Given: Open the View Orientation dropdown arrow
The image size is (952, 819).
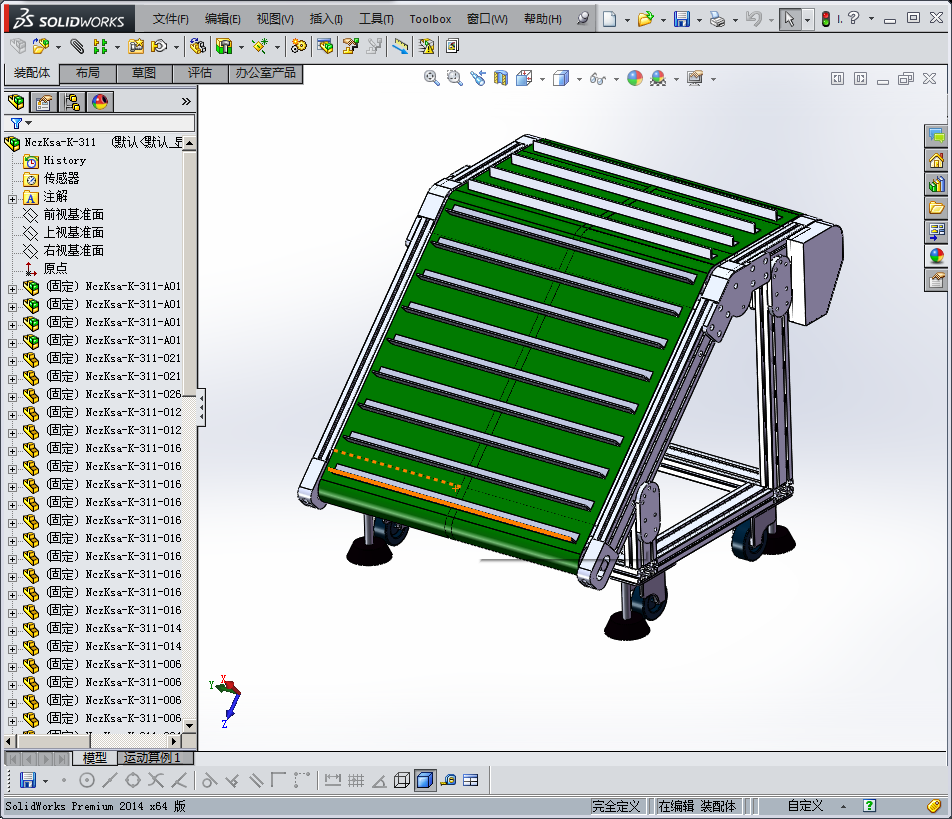Looking at the screenshot, I should click(x=542, y=79).
